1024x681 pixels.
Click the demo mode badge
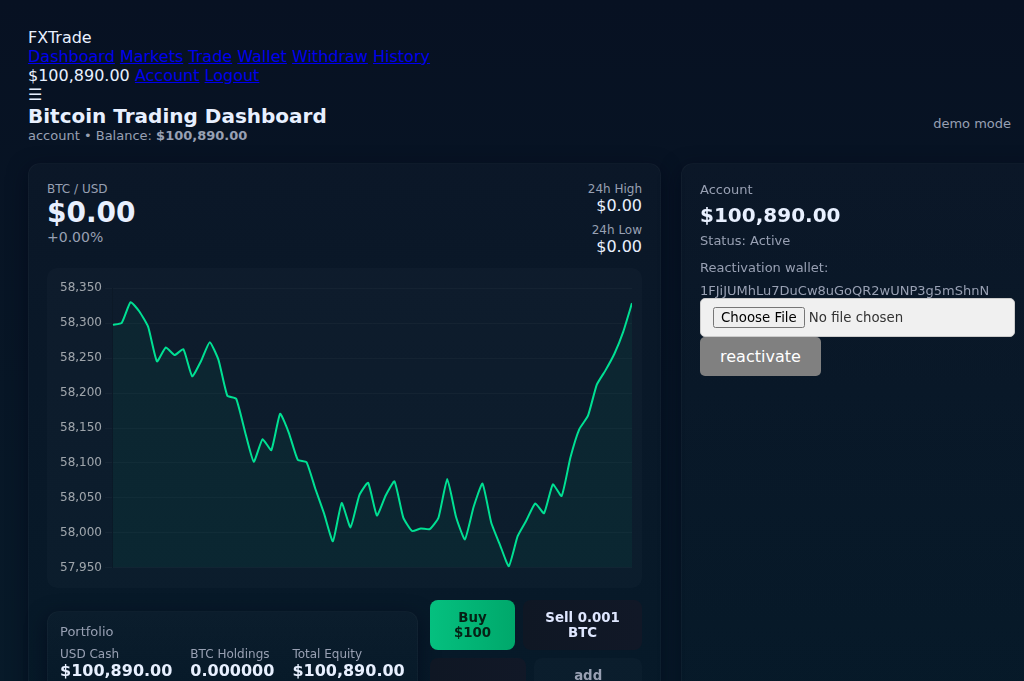click(x=971, y=123)
